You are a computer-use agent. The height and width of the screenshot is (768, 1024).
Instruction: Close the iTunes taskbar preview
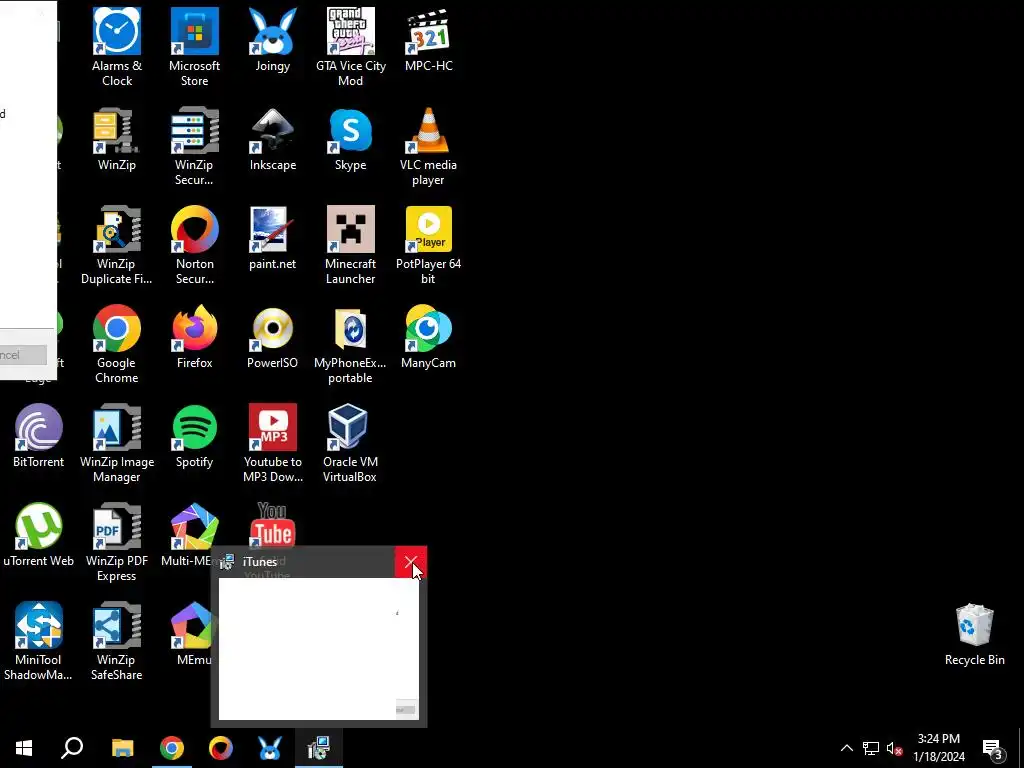[411, 562]
